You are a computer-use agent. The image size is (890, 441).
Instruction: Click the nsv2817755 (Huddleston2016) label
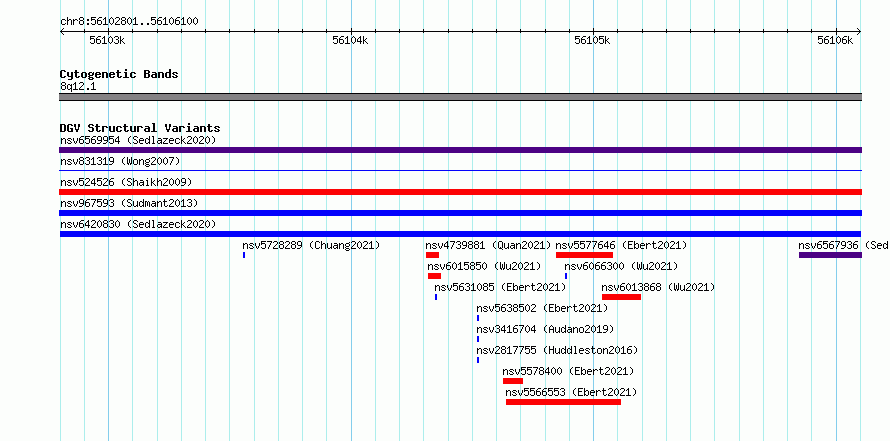pyautogui.click(x=557, y=350)
